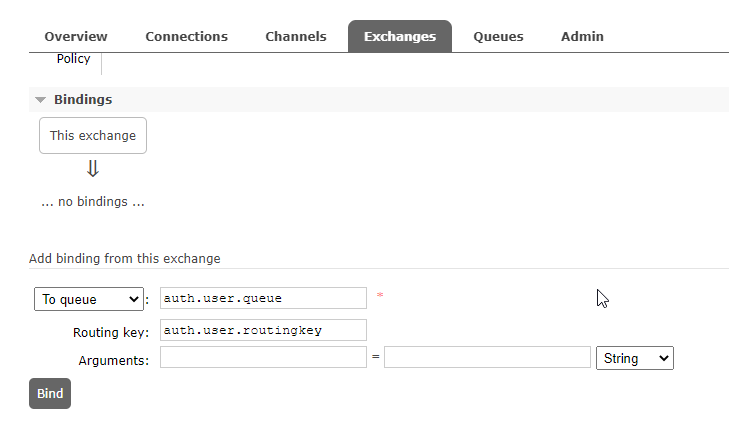Open the Queues tab

[498, 37]
